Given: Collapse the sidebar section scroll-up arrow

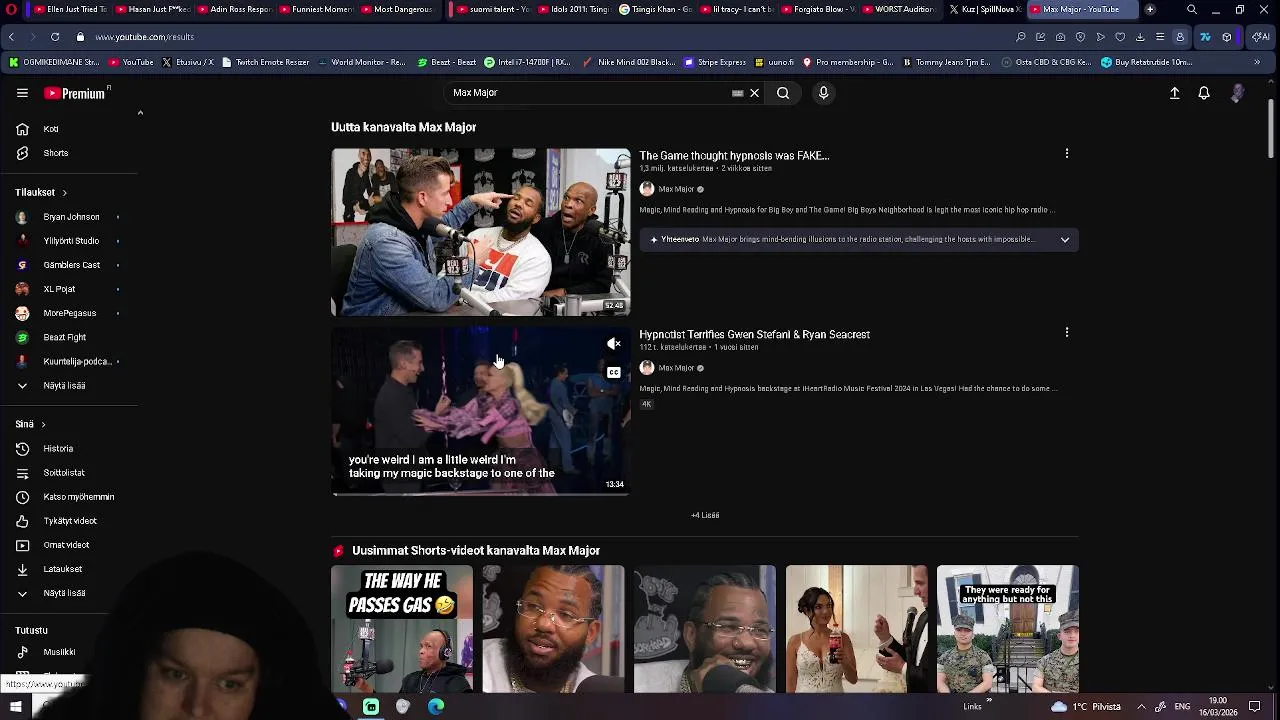Looking at the screenshot, I should pos(140,113).
